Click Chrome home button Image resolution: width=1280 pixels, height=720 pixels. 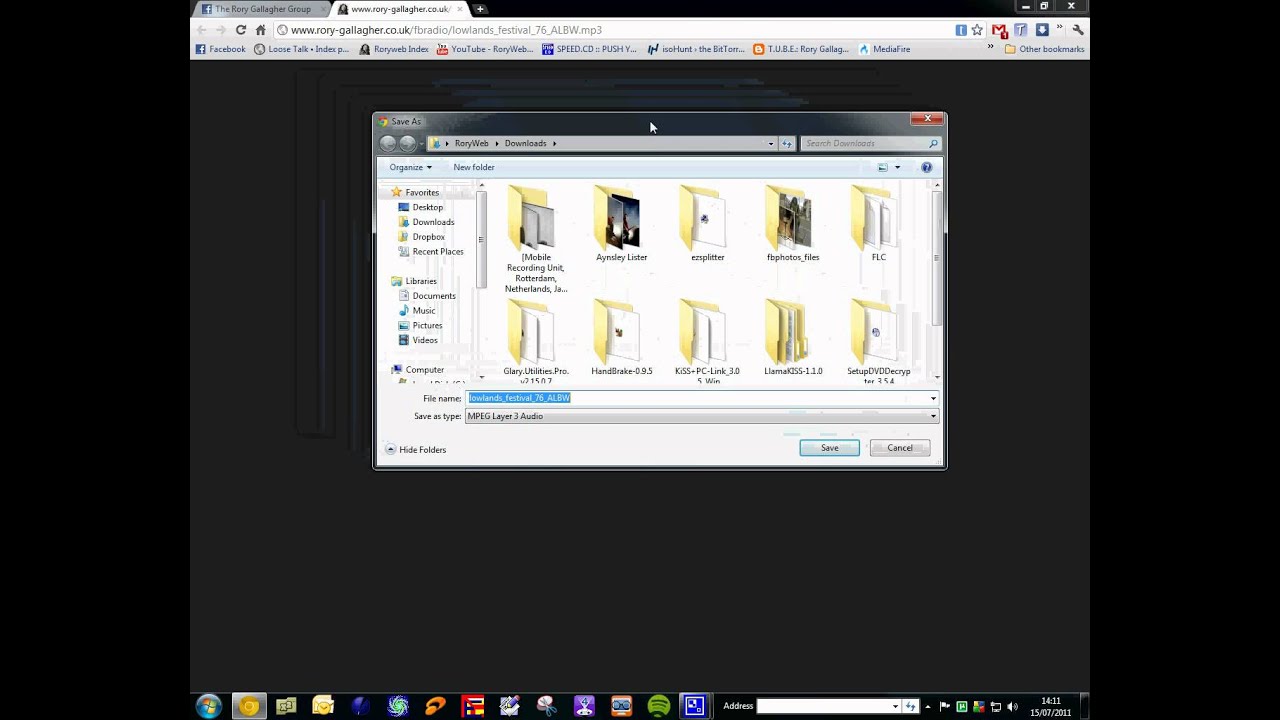pyautogui.click(x=260, y=30)
